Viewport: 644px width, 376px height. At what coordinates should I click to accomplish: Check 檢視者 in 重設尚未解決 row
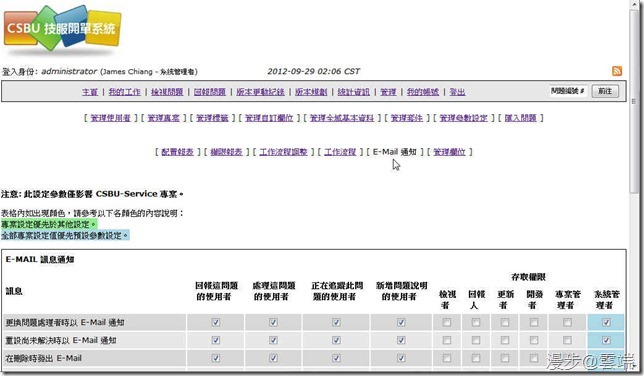coord(446,340)
